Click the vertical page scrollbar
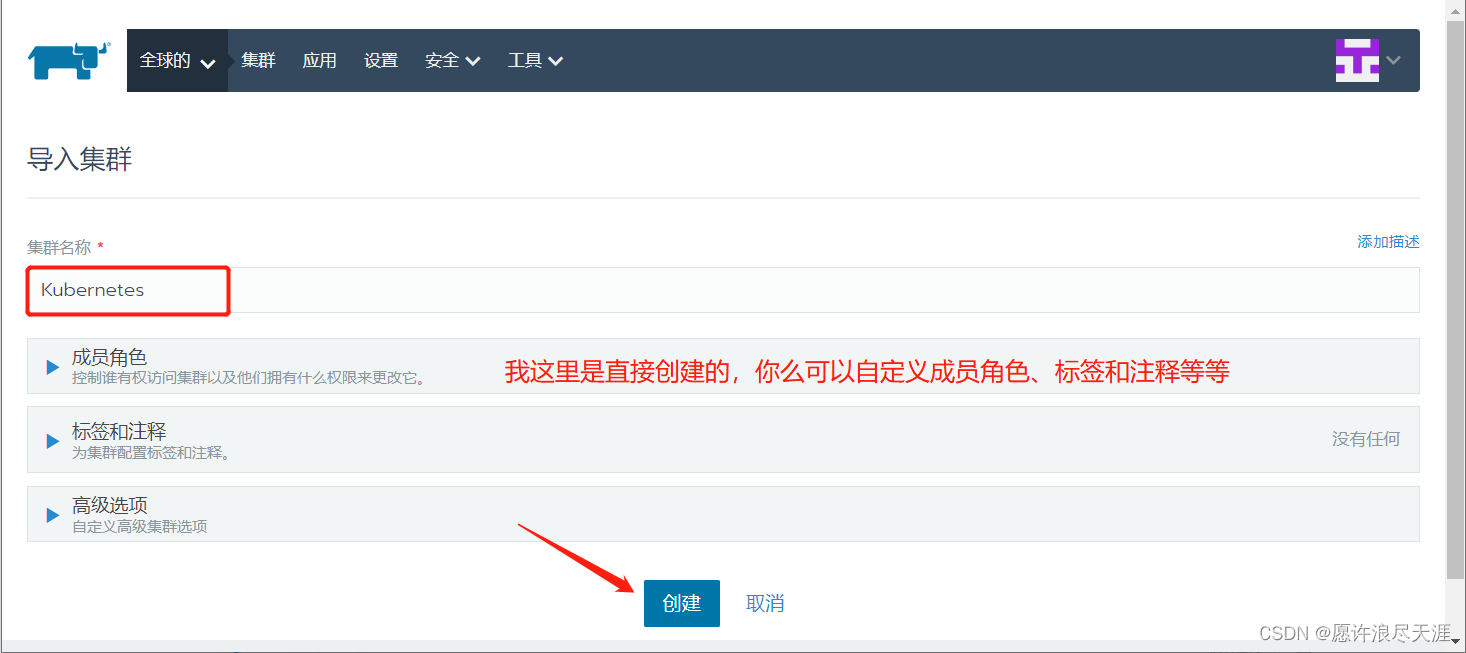This screenshot has width=1466, height=653. coord(1456,300)
